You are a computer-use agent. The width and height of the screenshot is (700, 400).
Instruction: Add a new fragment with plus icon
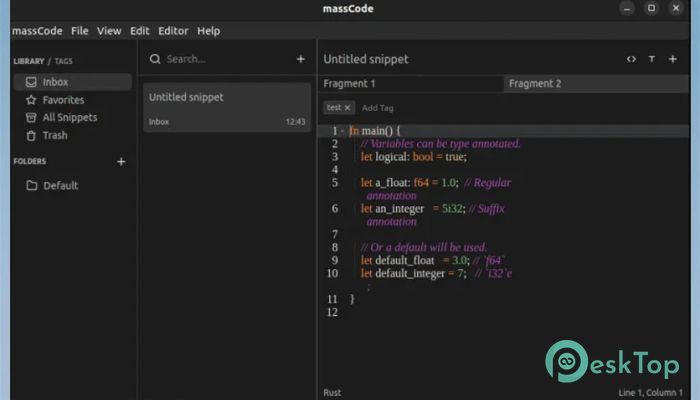pos(673,59)
